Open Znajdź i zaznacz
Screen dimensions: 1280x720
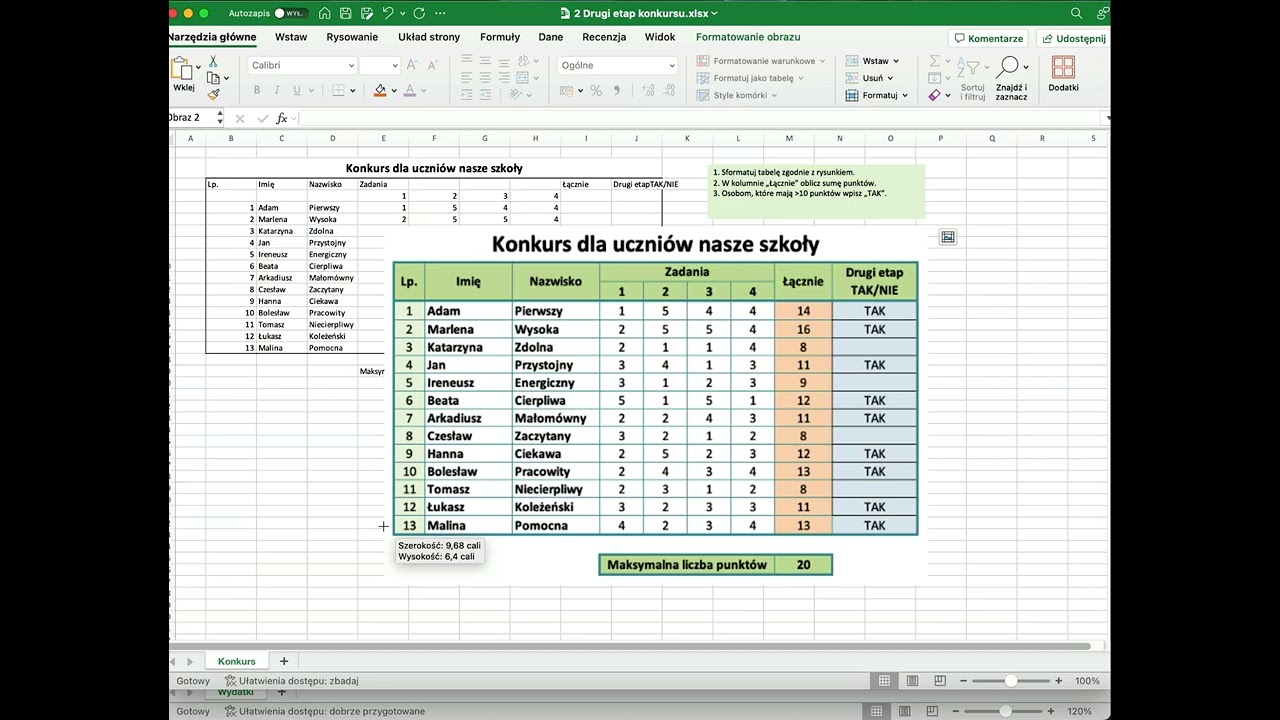(1011, 79)
